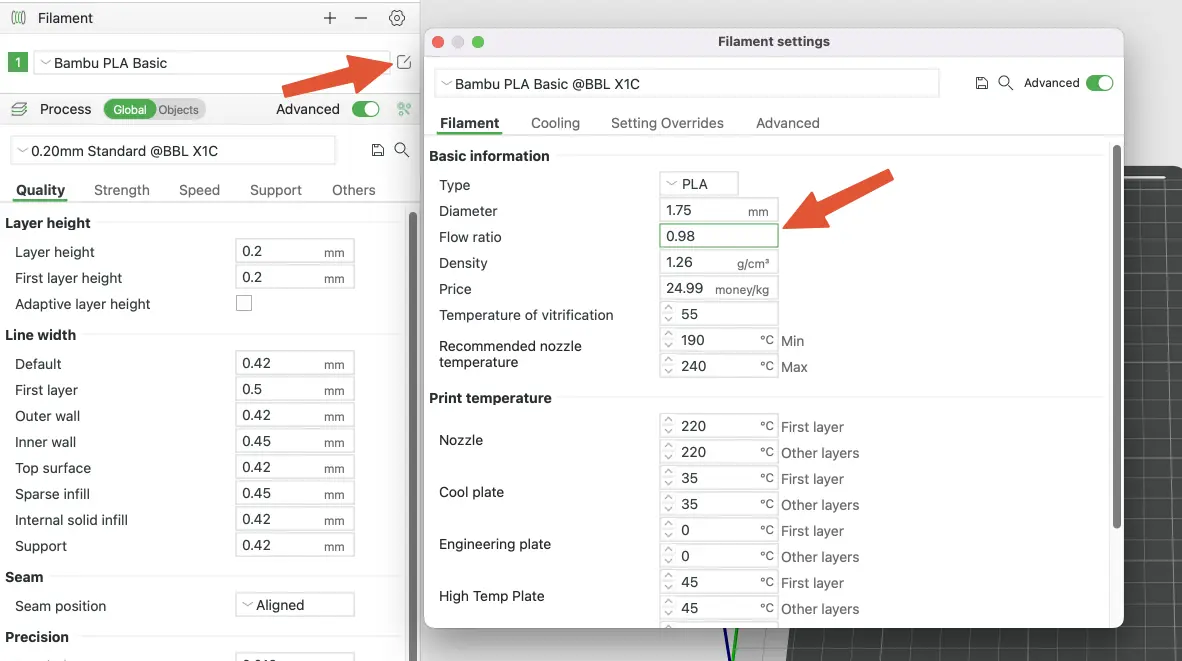Open the Setting Overrides tab
1182x661 pixels.
click(x=667, y=123)
